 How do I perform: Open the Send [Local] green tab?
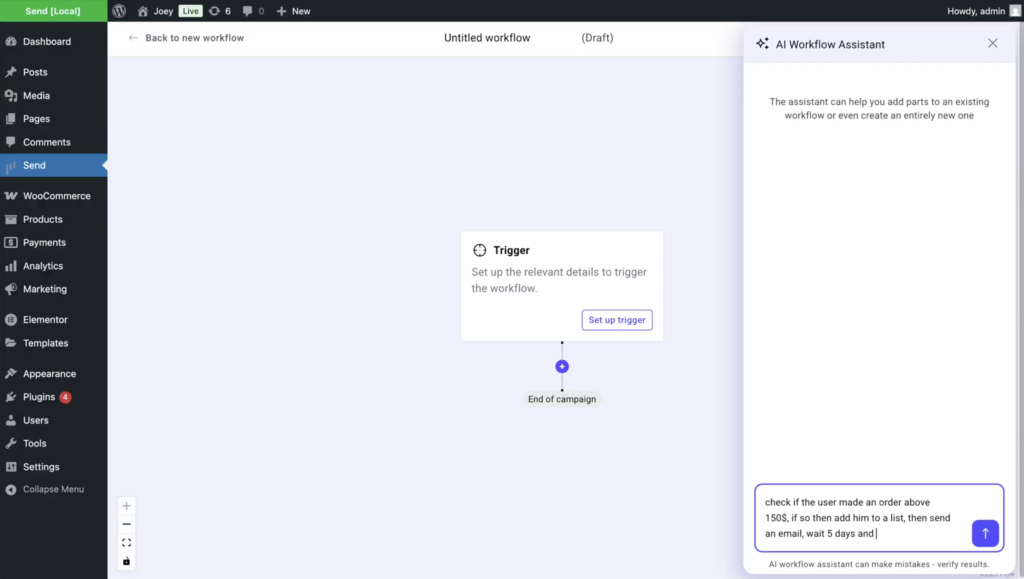coord(53,11)
